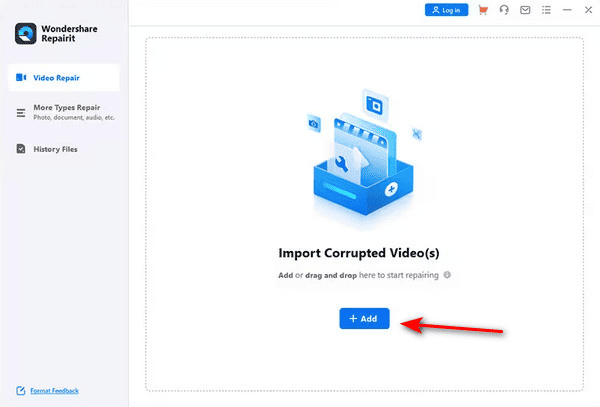Select the Video Repair tab
Image resolution: width=600 pixels, height=407 pixels.
[x=64, y=78]
